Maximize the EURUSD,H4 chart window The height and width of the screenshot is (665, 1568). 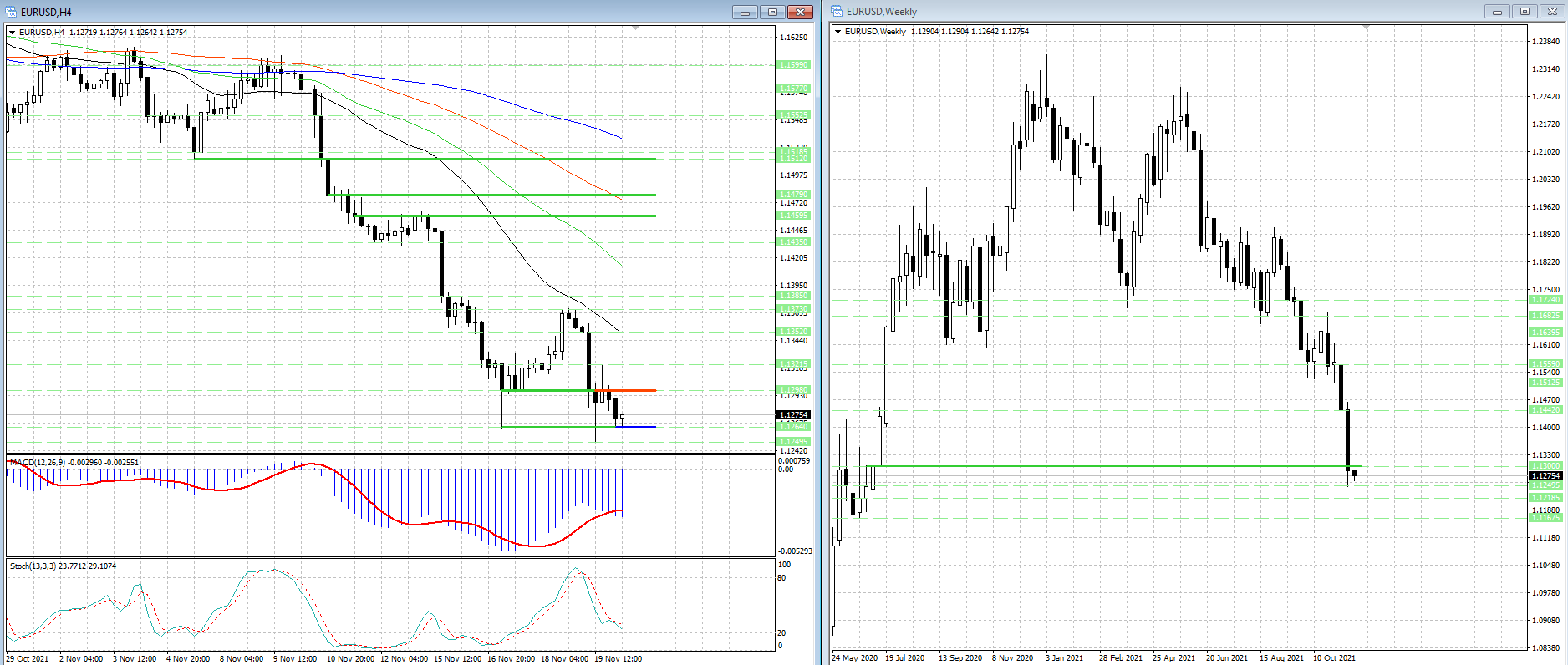pos(772,12)
